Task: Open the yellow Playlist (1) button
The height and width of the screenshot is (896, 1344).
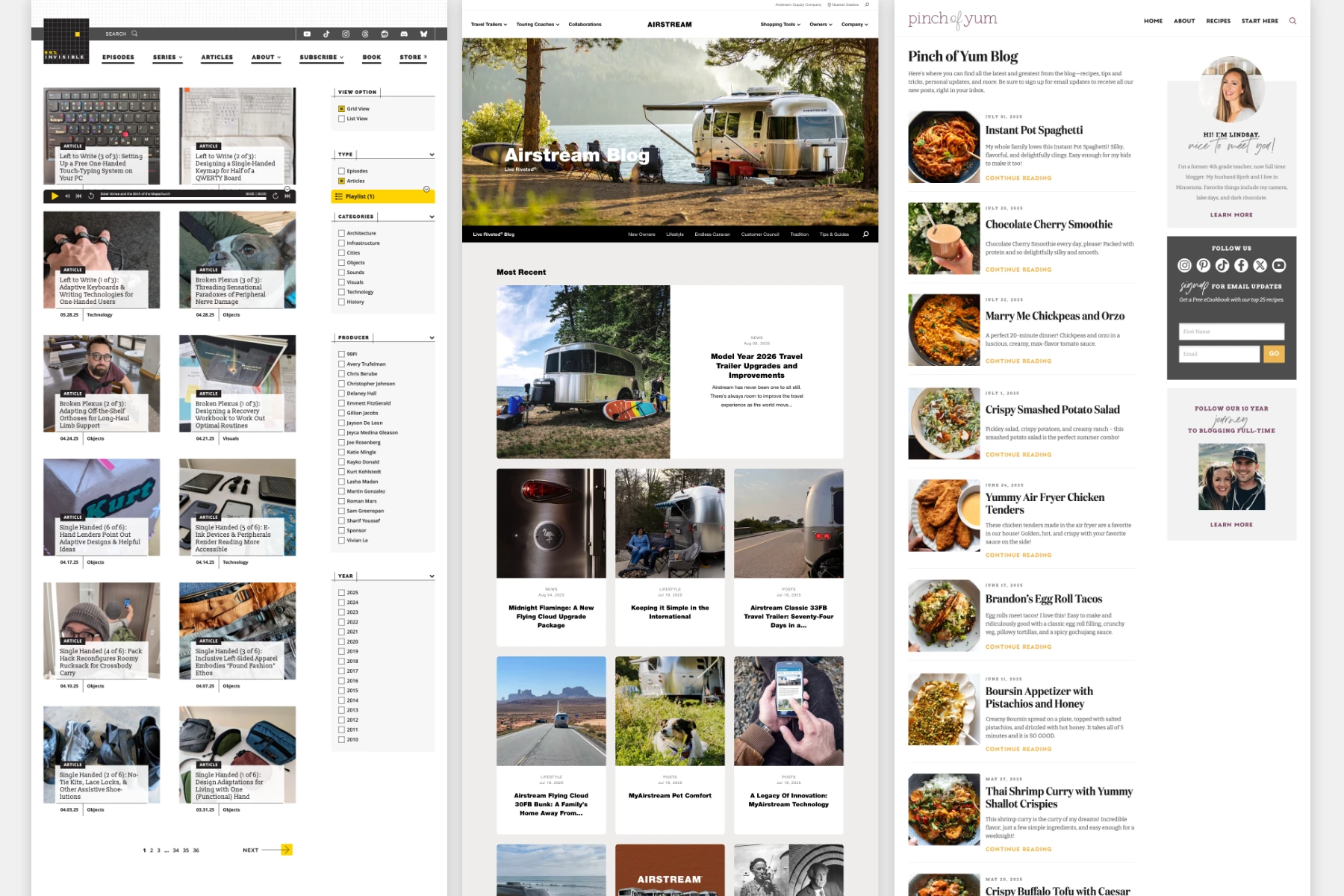Action: 383,196
